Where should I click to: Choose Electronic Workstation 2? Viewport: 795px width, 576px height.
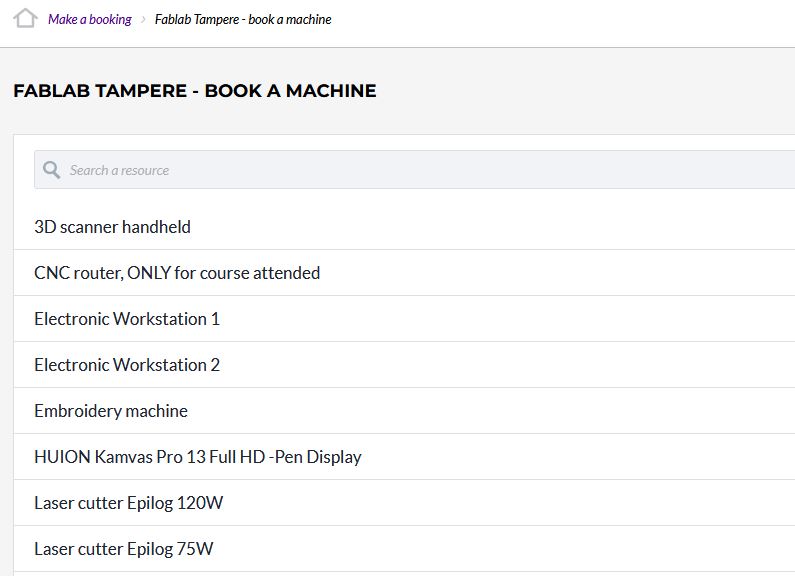click(x=127, y=365)
